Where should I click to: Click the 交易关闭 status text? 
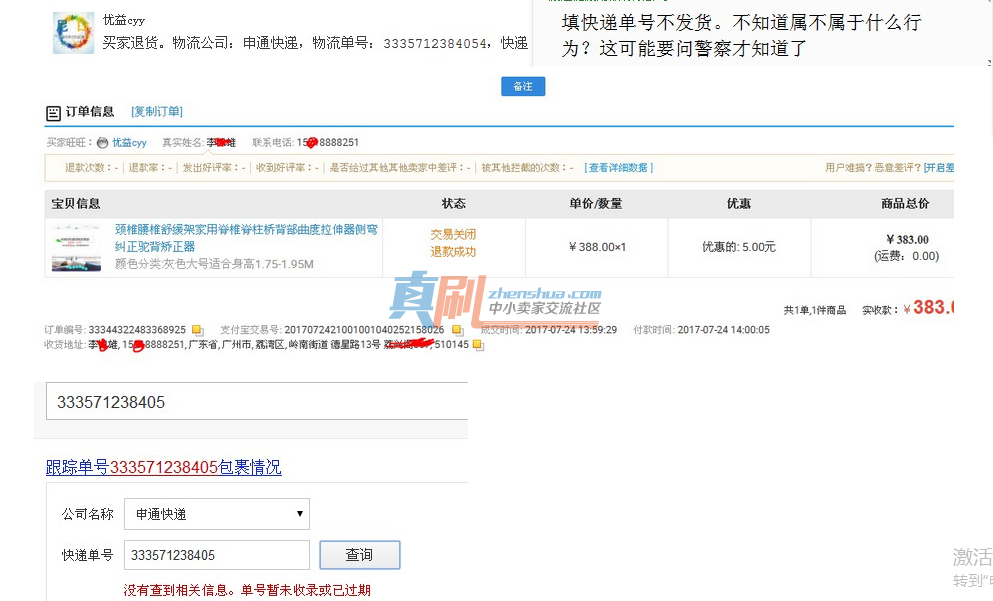pyautogui.click(x=453, y=234)
